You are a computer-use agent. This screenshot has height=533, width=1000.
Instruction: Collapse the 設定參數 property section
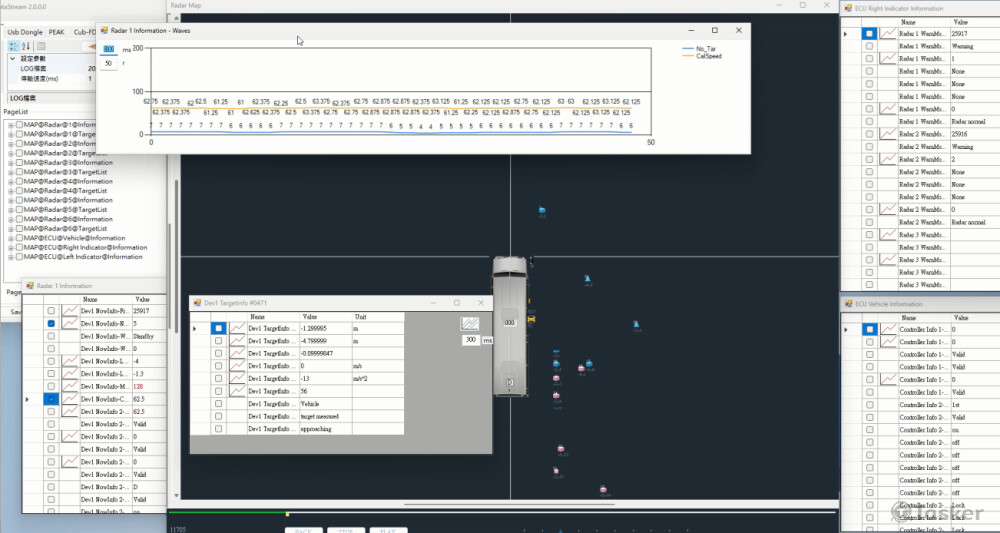[x=12, y=59]
